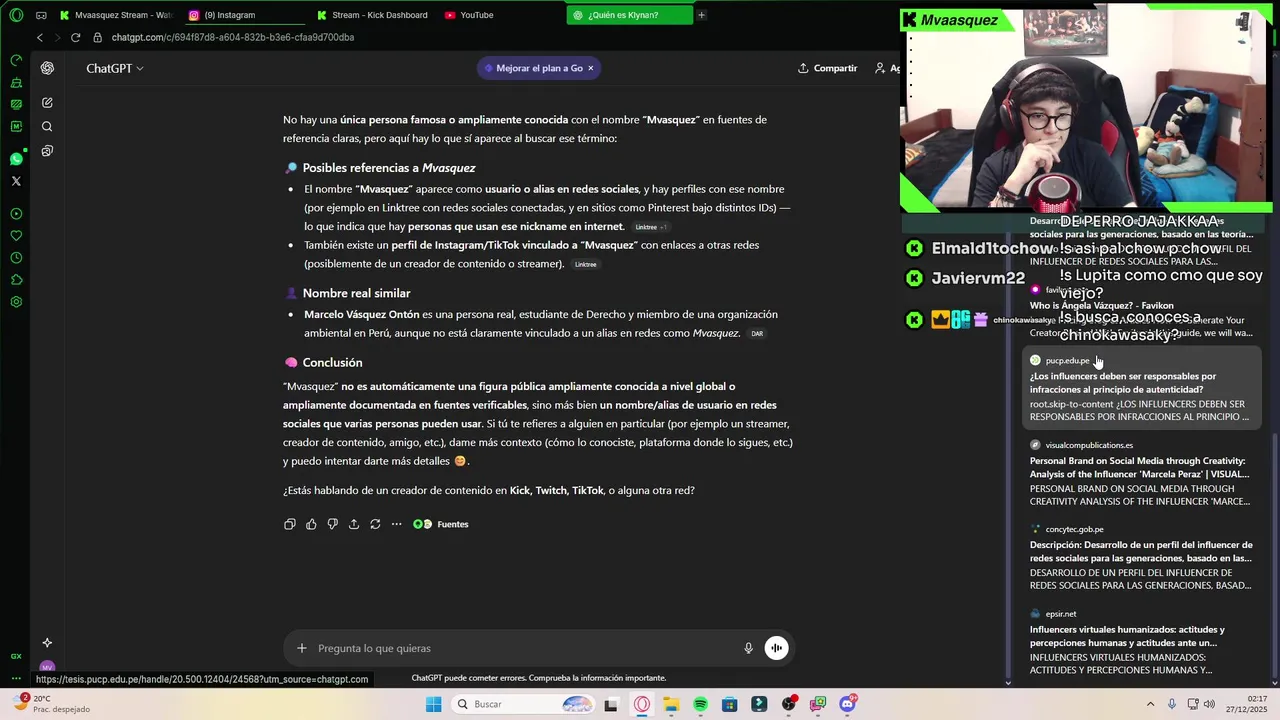
Task: Open the GX Control speedometer icon
Action: (16, 60)
